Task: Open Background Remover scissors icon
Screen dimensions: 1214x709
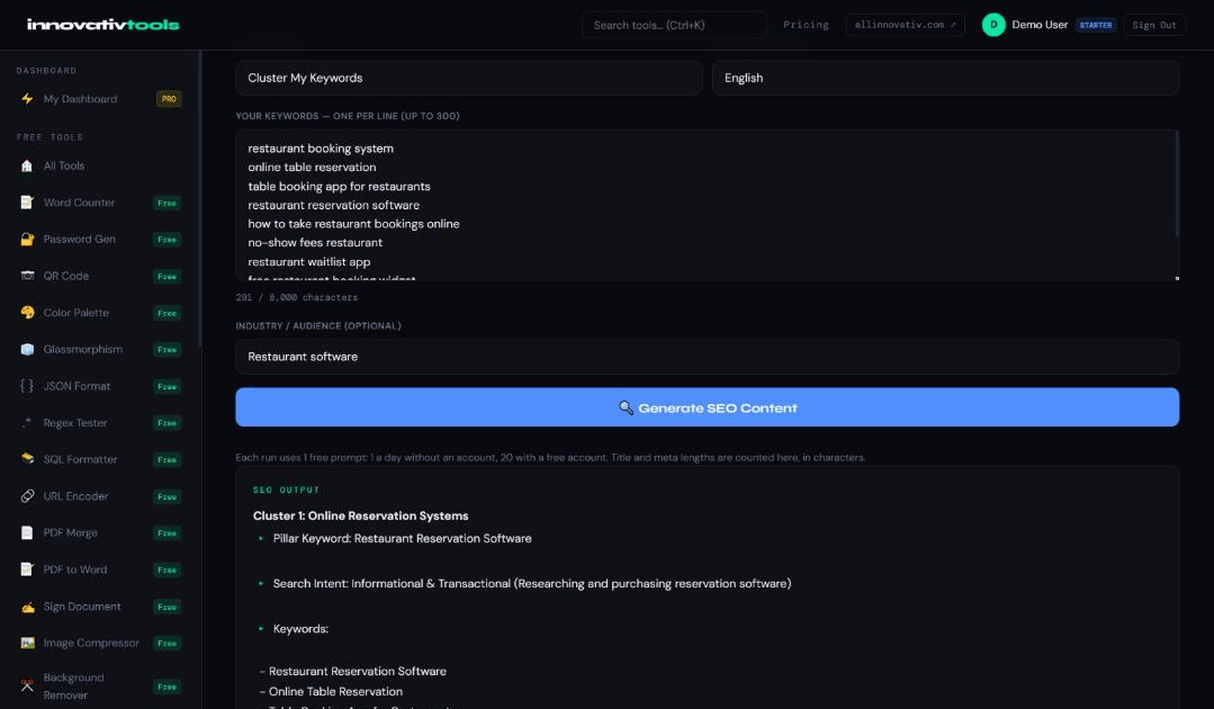Action: coord(27,686)
